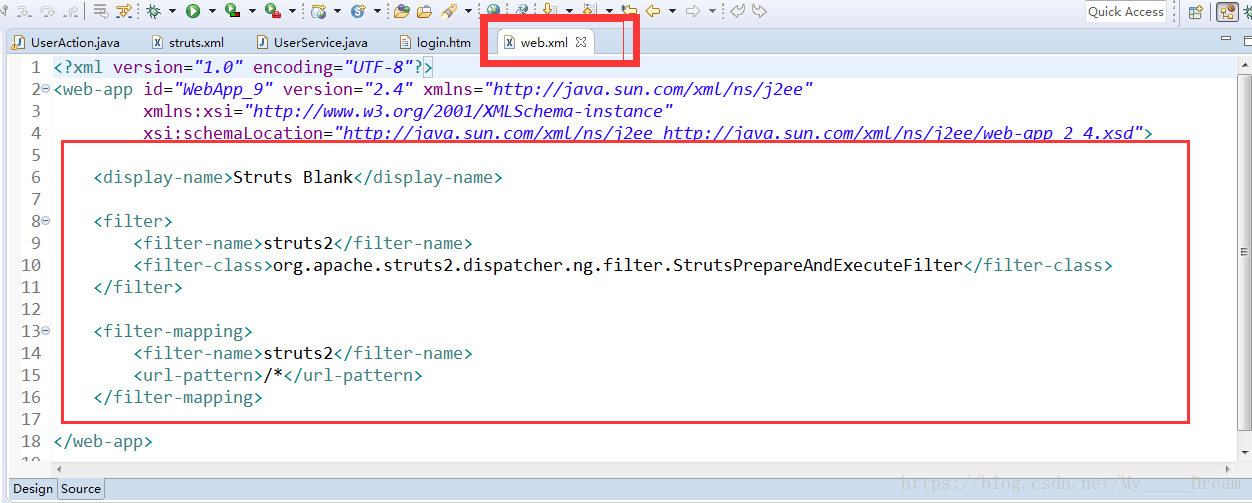Viewport: 1252px width, 503px height.
Task: Click the grey Forward navigation arrow
Action: (x=692, y=11)
